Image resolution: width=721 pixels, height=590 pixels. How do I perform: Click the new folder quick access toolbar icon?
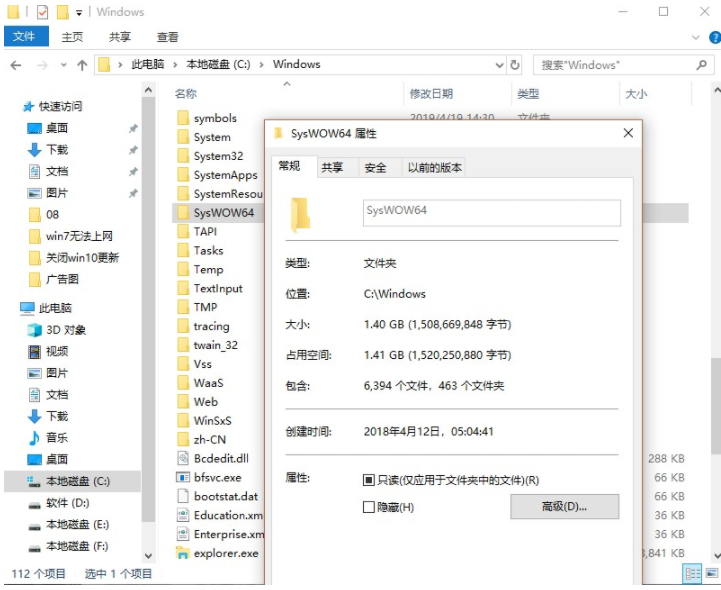[63, 12]
